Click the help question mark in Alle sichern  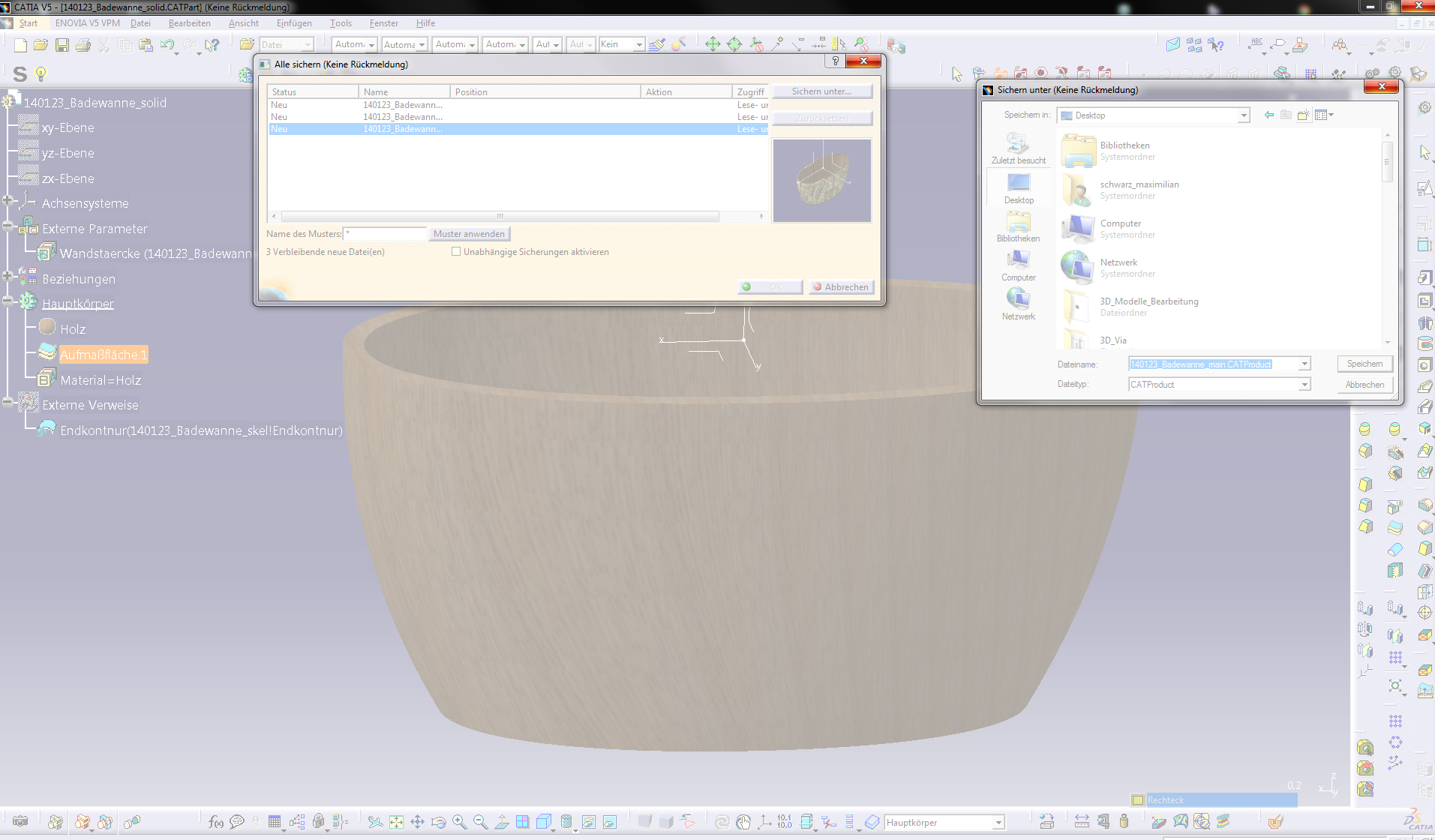[x=836, y=61]
